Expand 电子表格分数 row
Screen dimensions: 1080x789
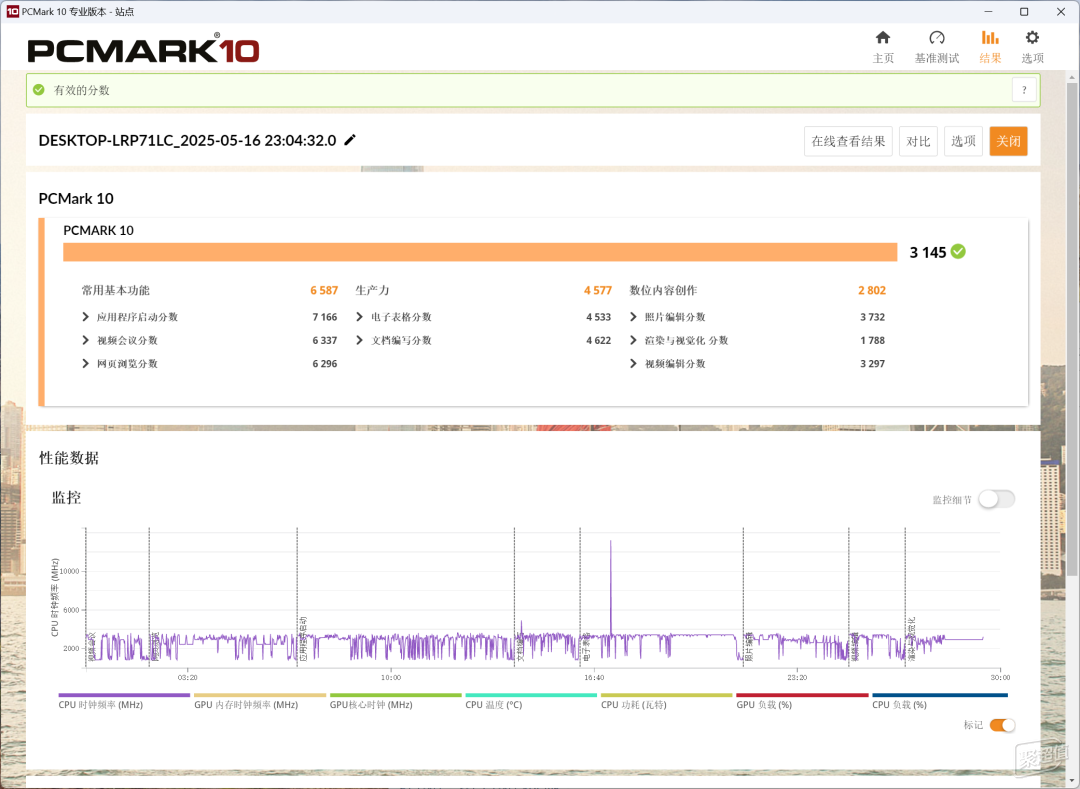pos(360,317)
